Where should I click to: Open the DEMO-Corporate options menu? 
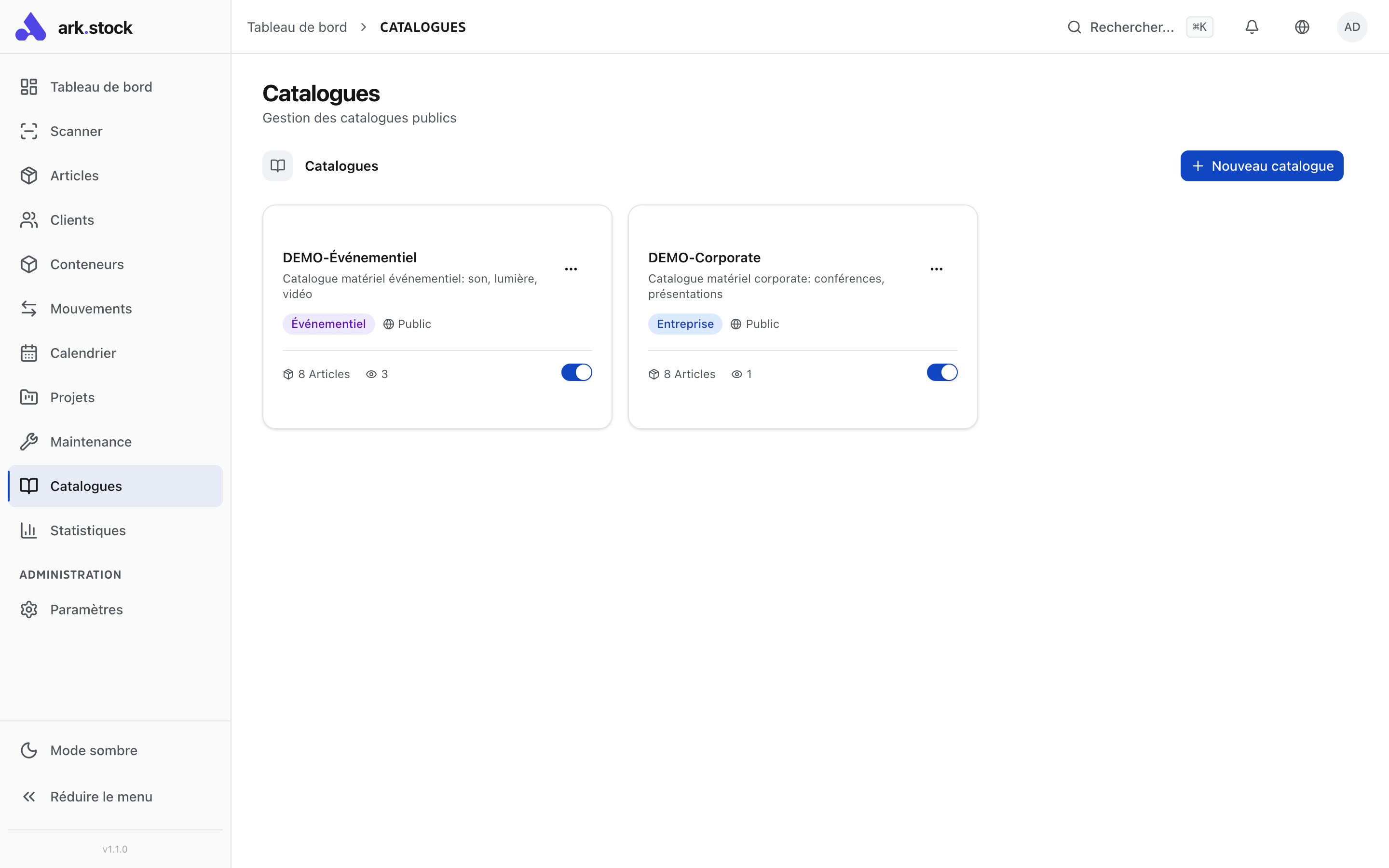click(x=937, y=268)
